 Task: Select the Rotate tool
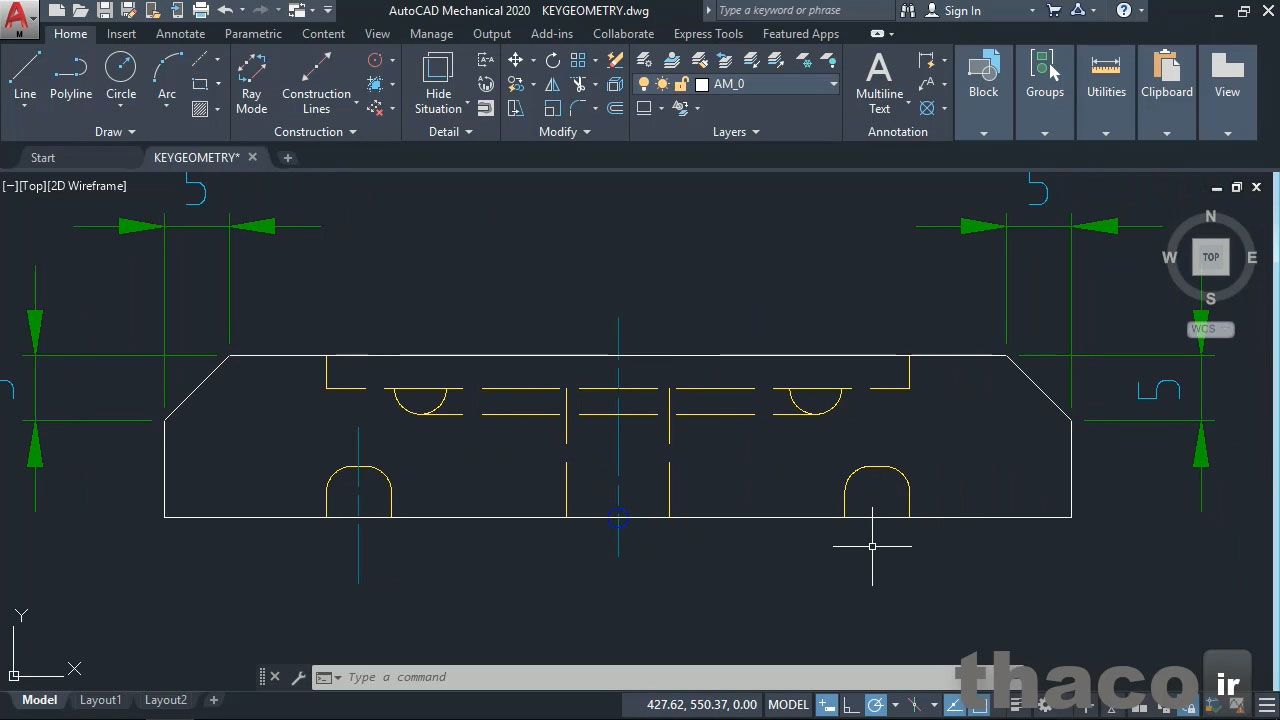[x=553, y=60]
